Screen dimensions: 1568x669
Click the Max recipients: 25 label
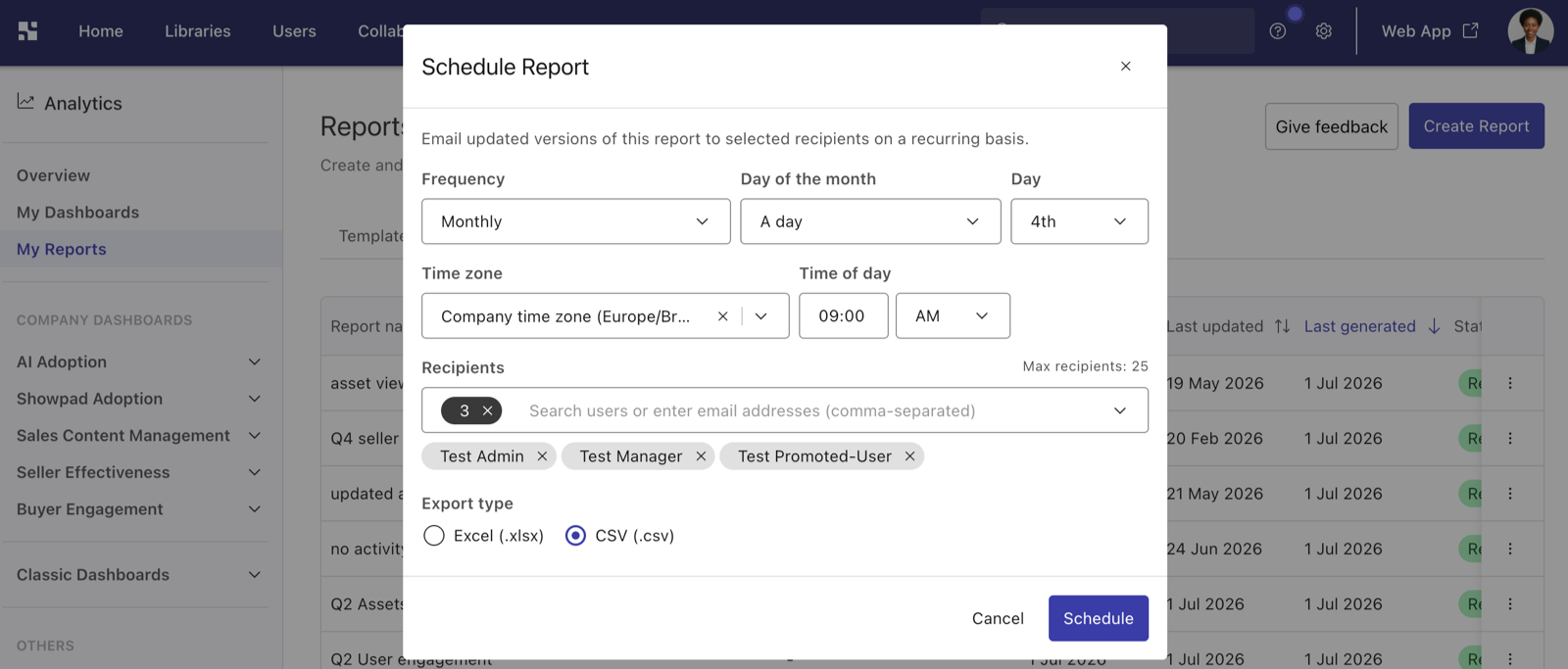[1085, 366]
